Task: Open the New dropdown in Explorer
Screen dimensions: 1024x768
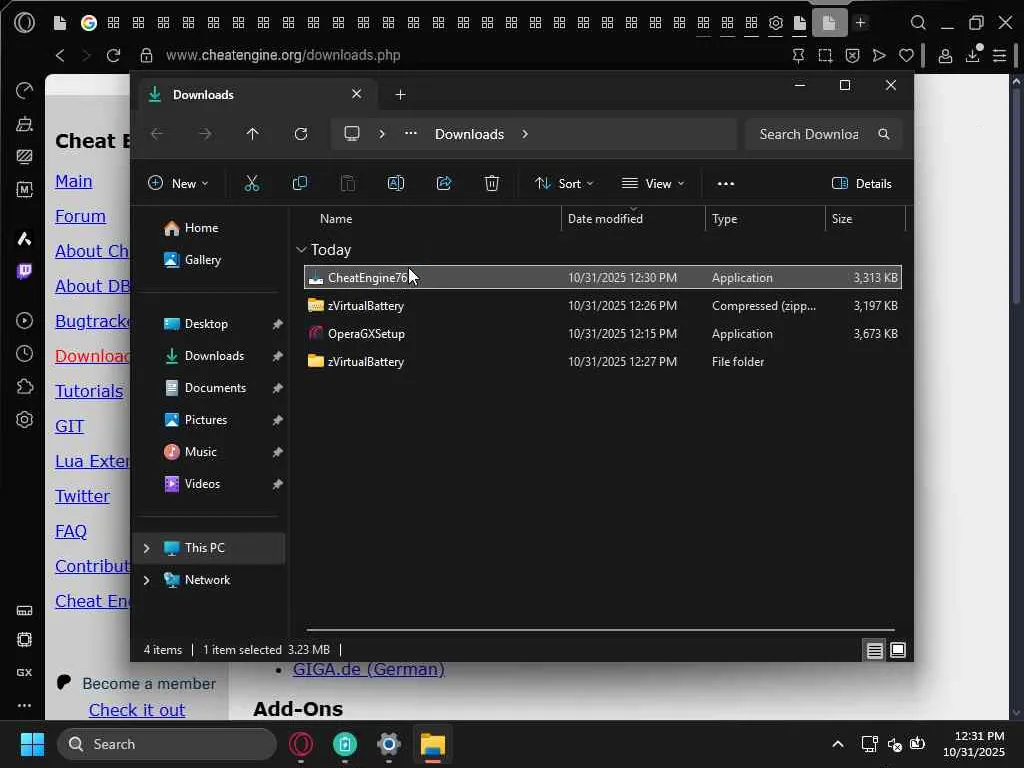Action: click(x=178, y=184)
